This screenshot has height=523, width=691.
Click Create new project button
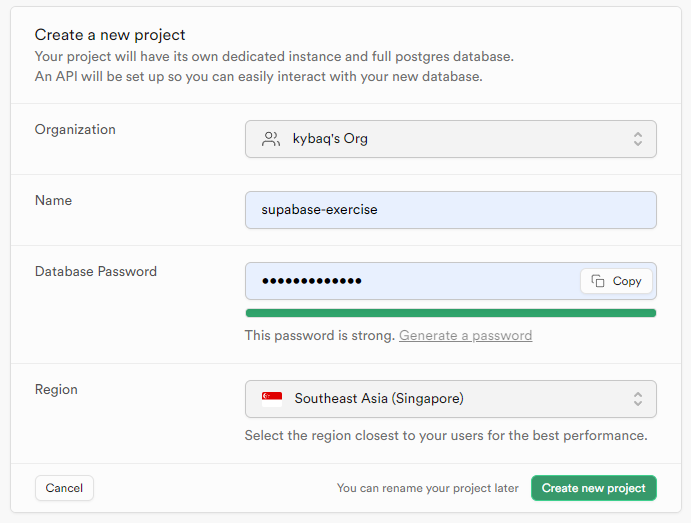pyautogui.click(x=594, y=488)
